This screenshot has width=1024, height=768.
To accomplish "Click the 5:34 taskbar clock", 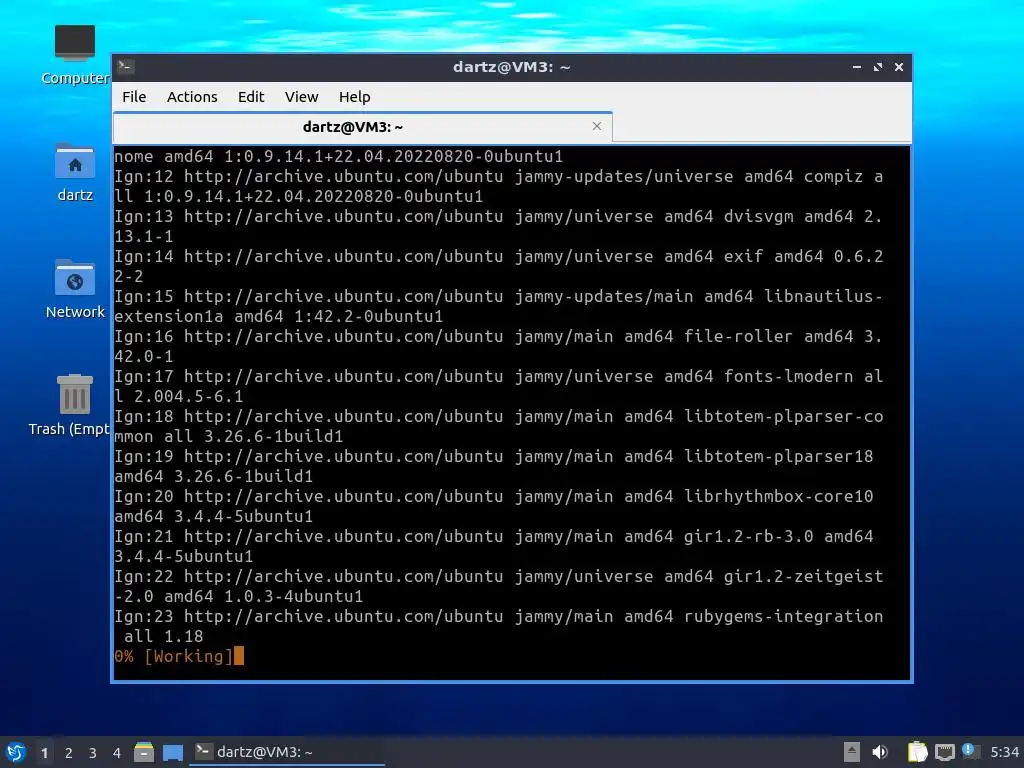I will 1004,752.
